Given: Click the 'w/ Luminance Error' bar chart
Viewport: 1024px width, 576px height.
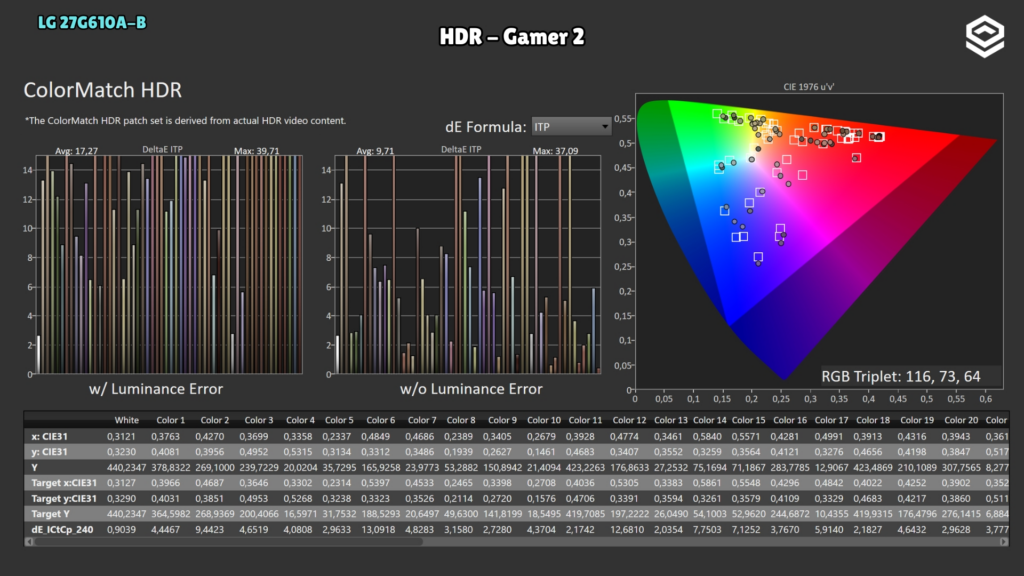Looking at the screenshot, I should click(169, 264).
